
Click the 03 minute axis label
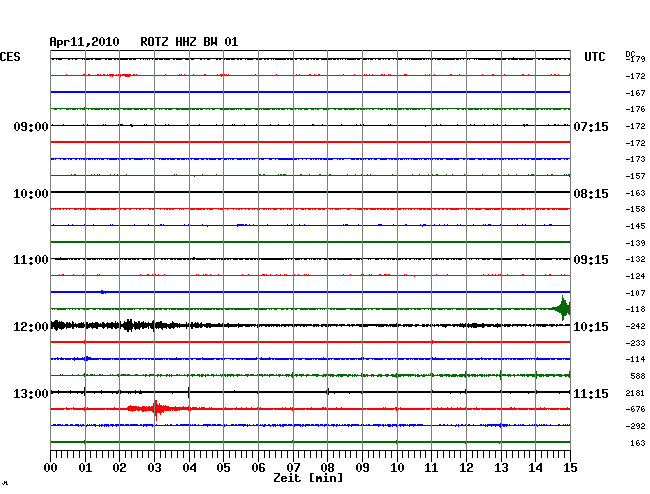coord(154,468)
